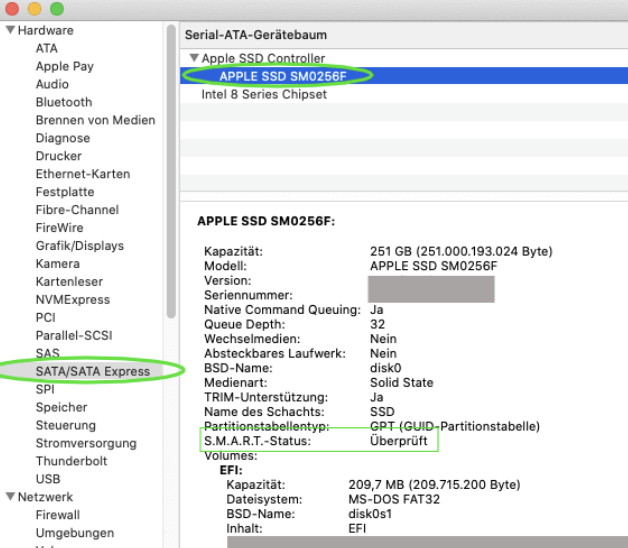Open the Firewall entry under Netzwerk
Viewport: 628px width, 548px height.
pyautogui.click(x=59, y=515)
